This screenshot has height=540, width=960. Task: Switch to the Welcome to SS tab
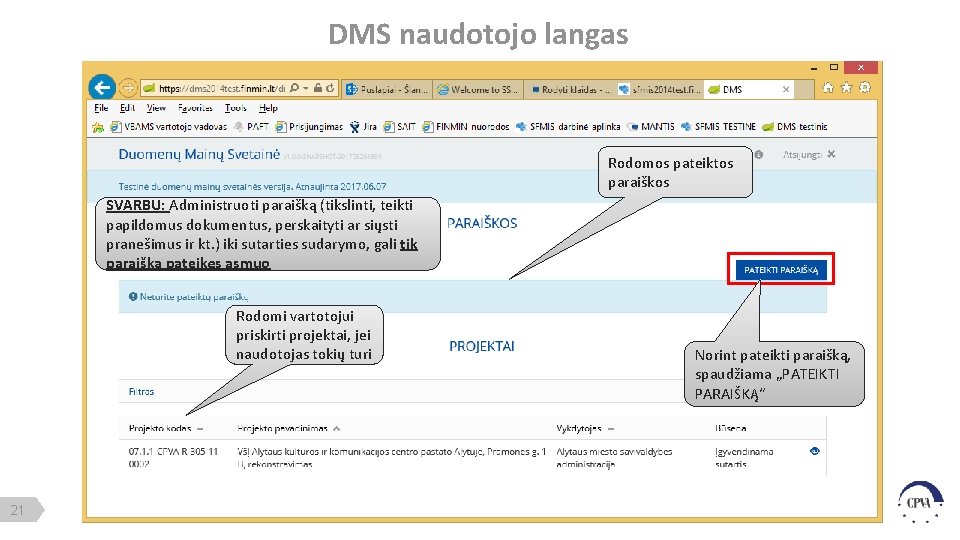[x=478, y=89]
